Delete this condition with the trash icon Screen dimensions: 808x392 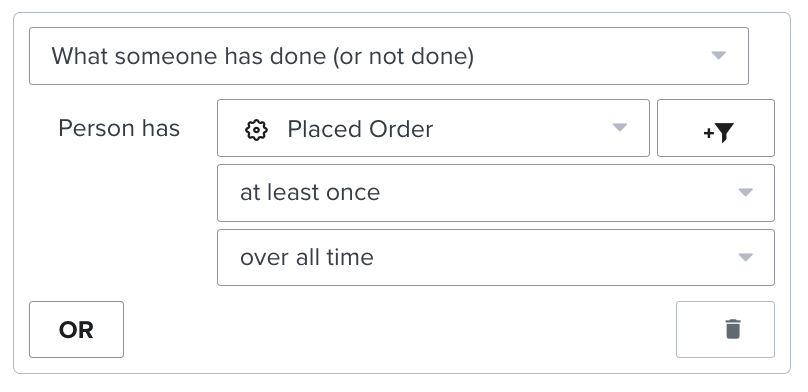click(733, 329)
